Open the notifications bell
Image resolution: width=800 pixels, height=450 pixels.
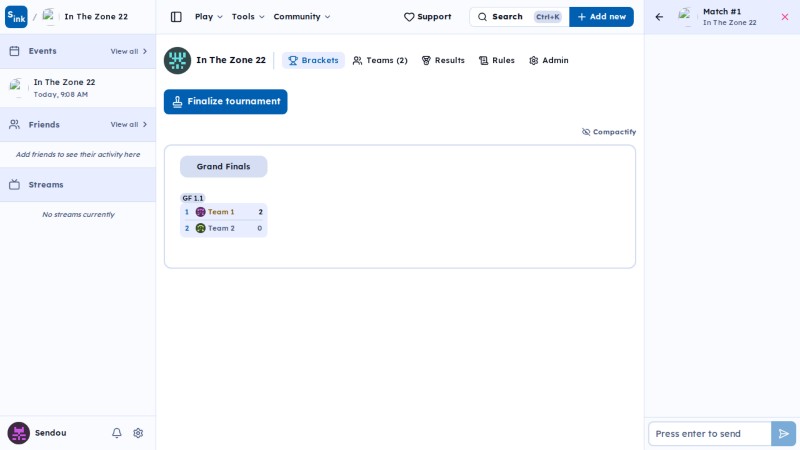(117, 433)
